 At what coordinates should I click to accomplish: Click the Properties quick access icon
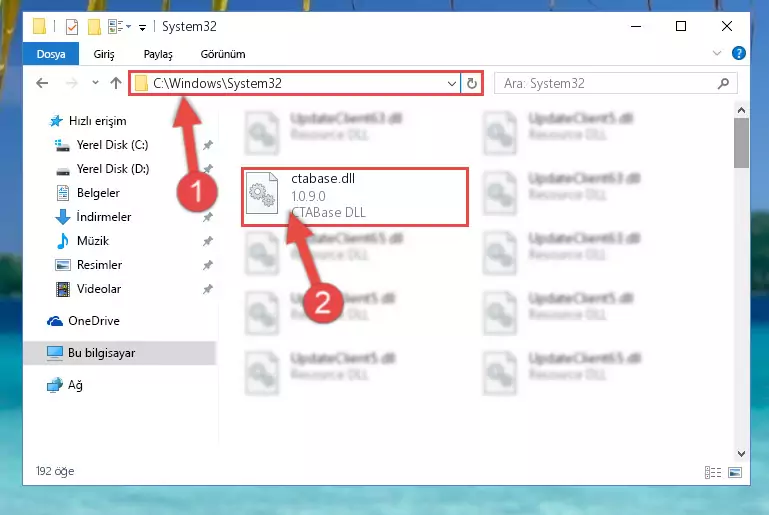point(72,26)
